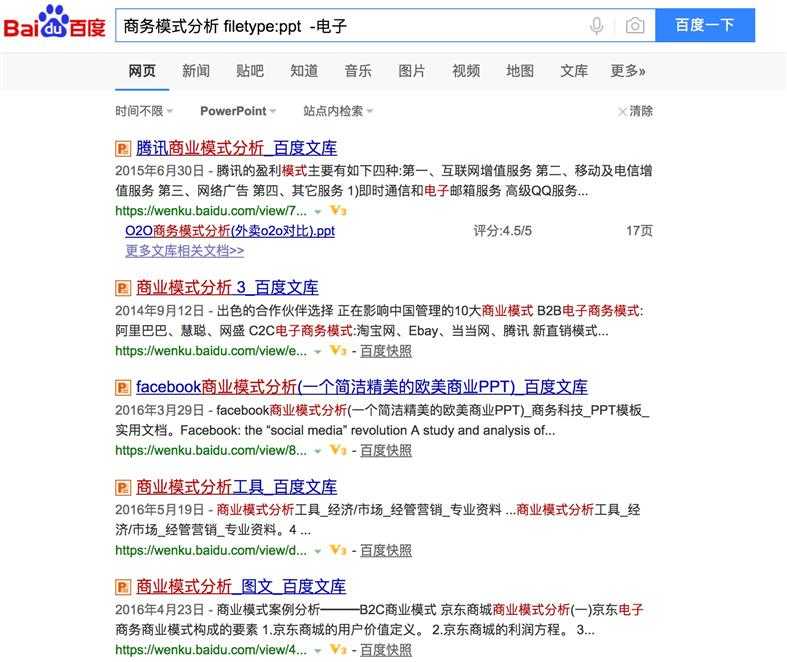This screenshot has width=787, height=662.
Task: Switch to the 图片 tab
Action: pyautogui.click(x=412, y=71)
